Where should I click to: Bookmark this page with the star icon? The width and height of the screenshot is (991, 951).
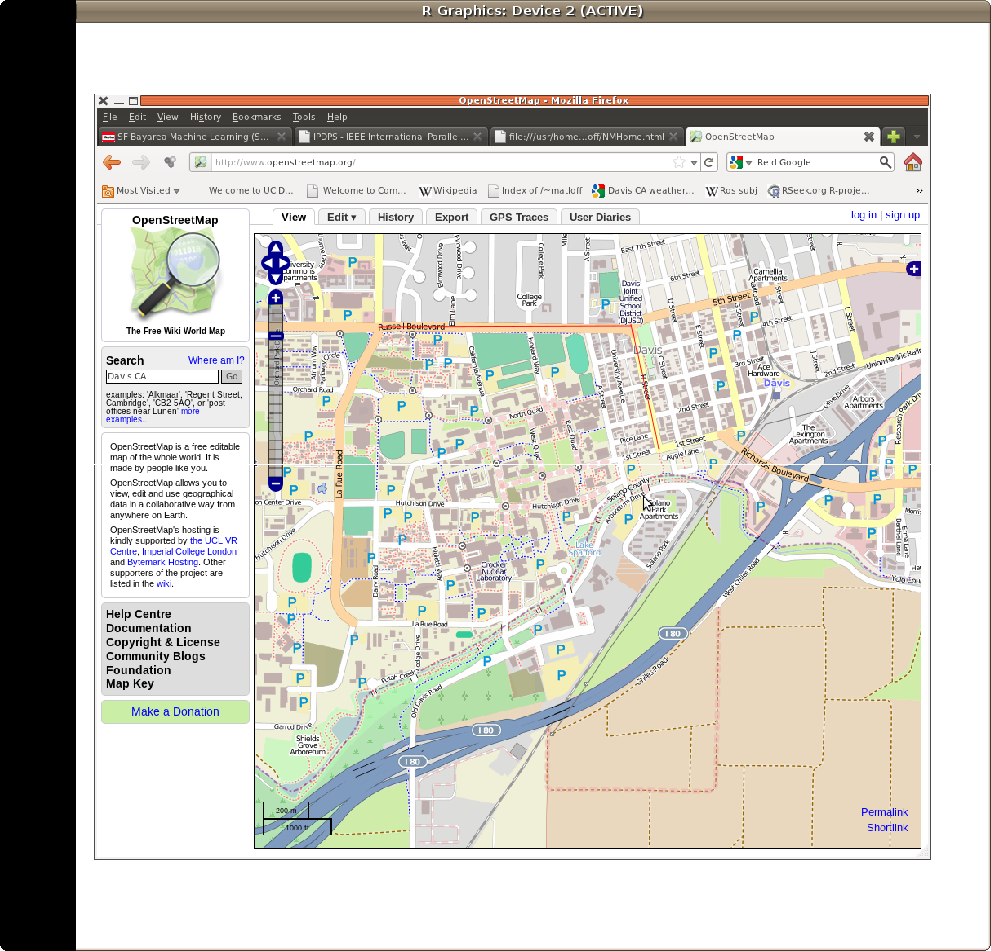[x=679, y=162]
